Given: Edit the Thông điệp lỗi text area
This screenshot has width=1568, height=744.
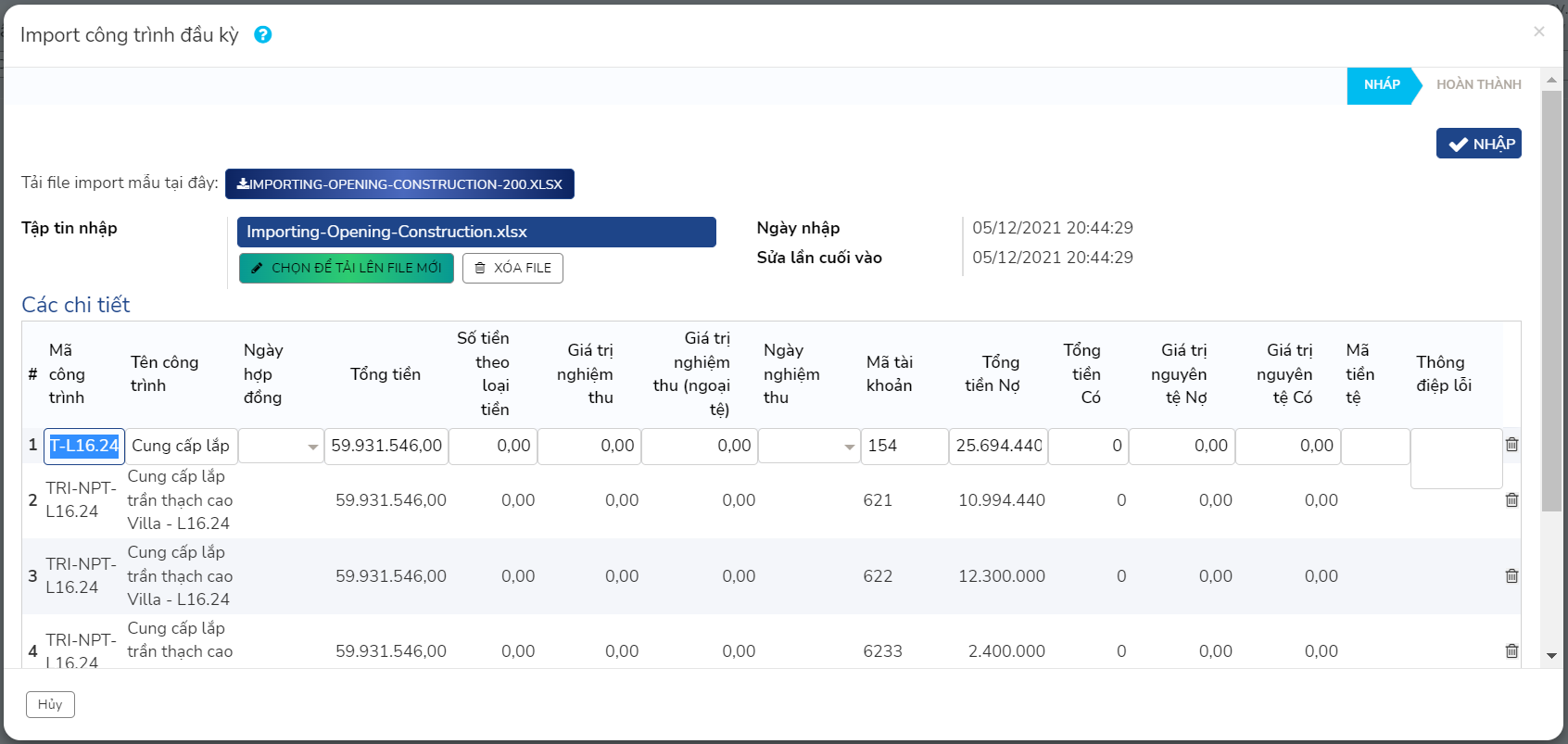Looking at the screenshot, I should tap(1457, 459).
